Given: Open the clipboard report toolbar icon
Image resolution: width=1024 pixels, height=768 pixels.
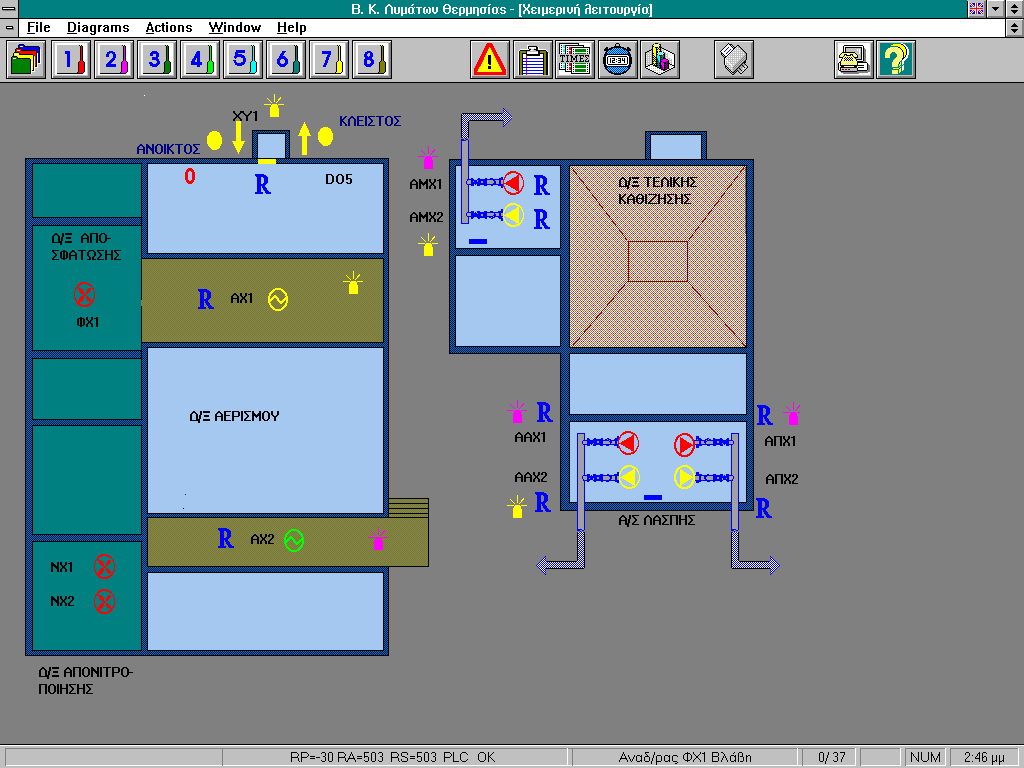Looking at the screenshot, I should click(533, 60).
